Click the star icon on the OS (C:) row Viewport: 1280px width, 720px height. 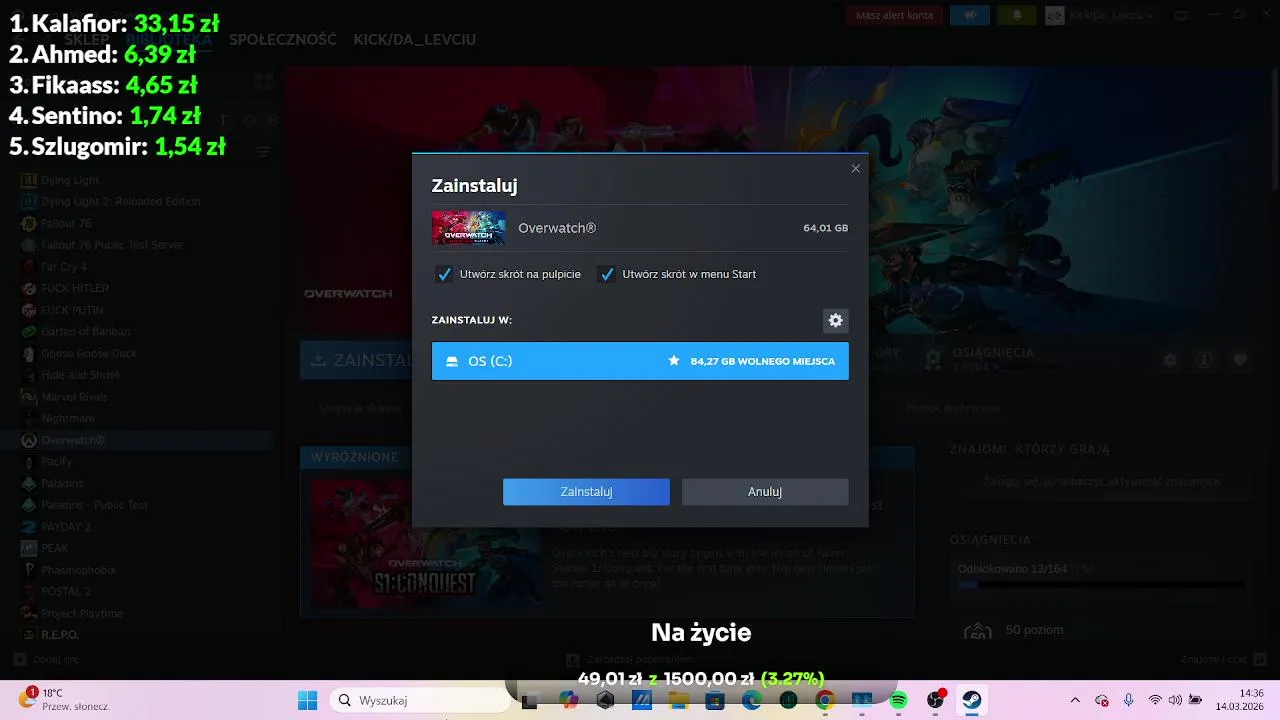(674, 361)
